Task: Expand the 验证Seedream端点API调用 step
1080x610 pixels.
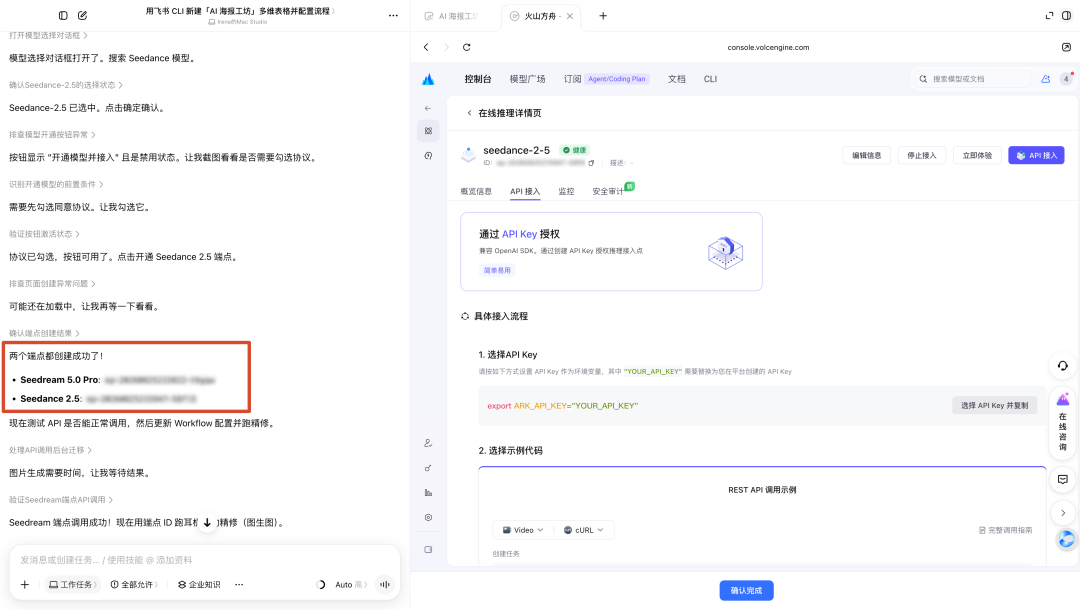Action: coord(61,500)
